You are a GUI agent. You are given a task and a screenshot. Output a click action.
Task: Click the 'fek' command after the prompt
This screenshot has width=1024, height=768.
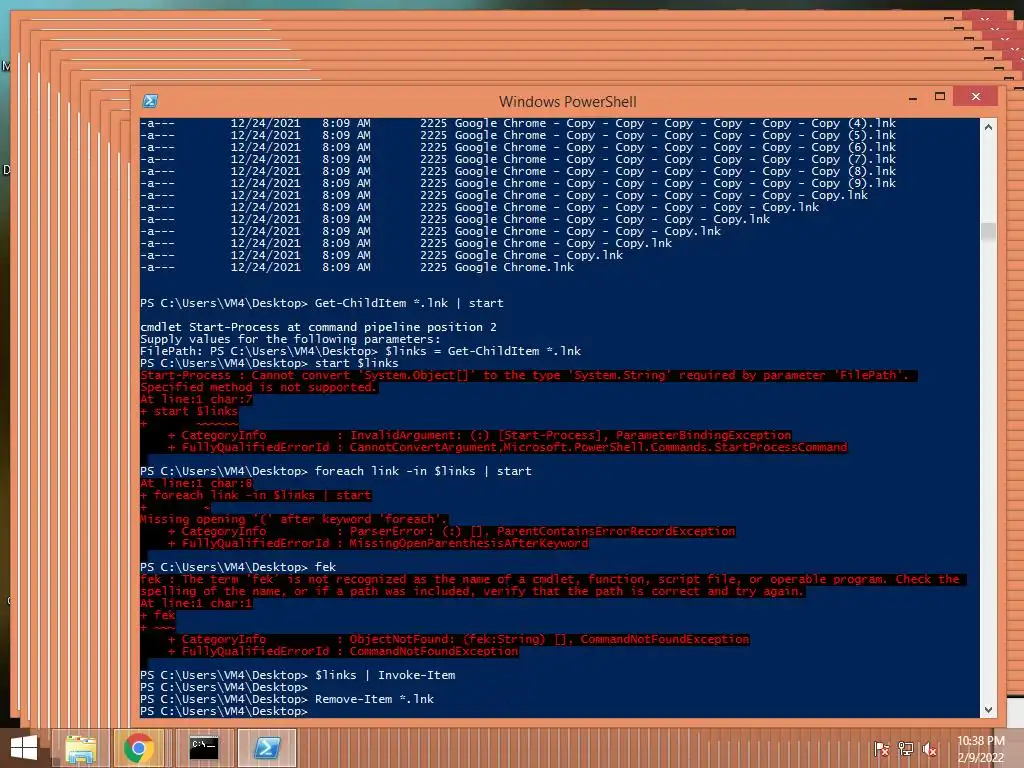325,567
